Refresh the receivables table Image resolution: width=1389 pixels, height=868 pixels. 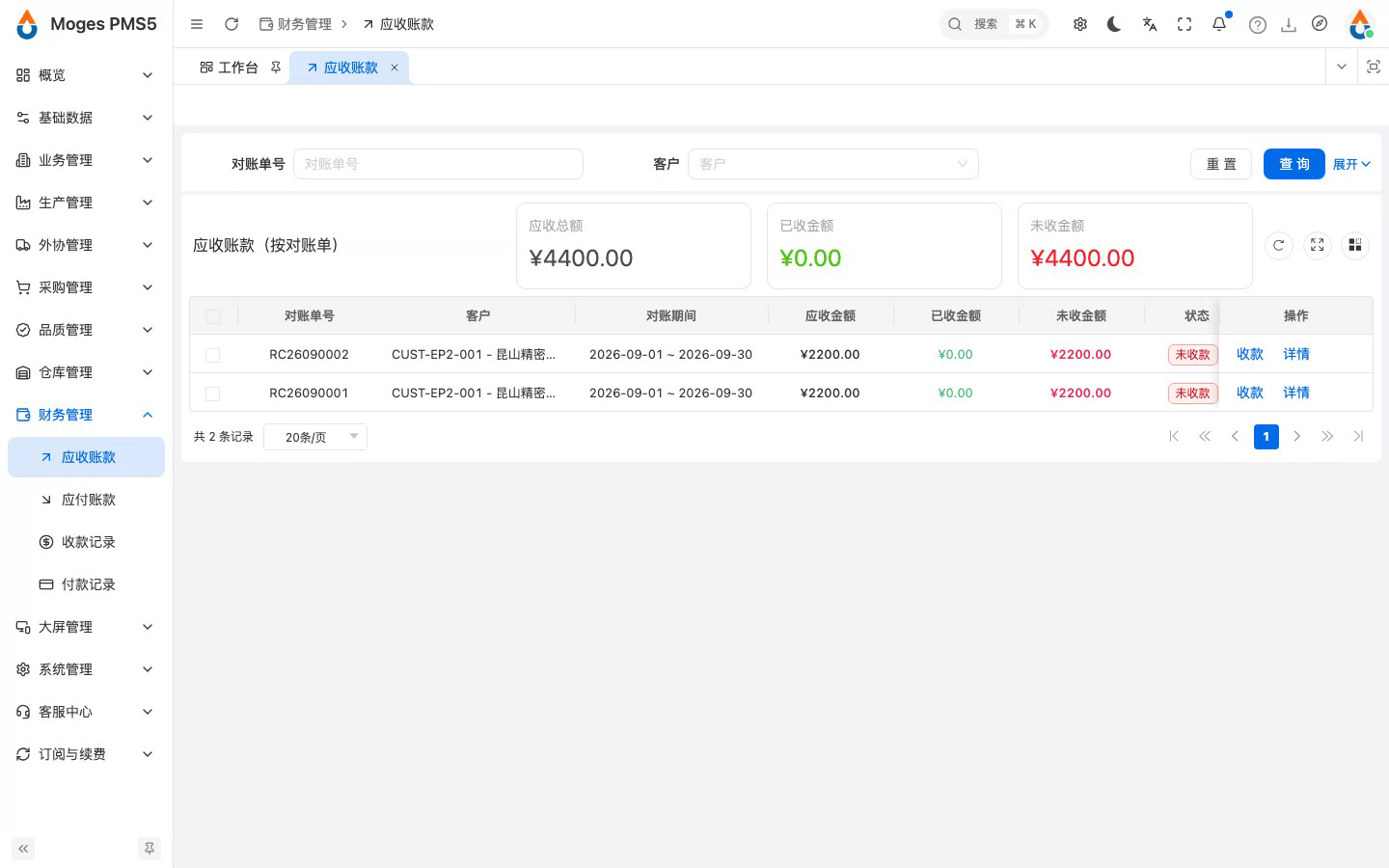point(1279,245)
